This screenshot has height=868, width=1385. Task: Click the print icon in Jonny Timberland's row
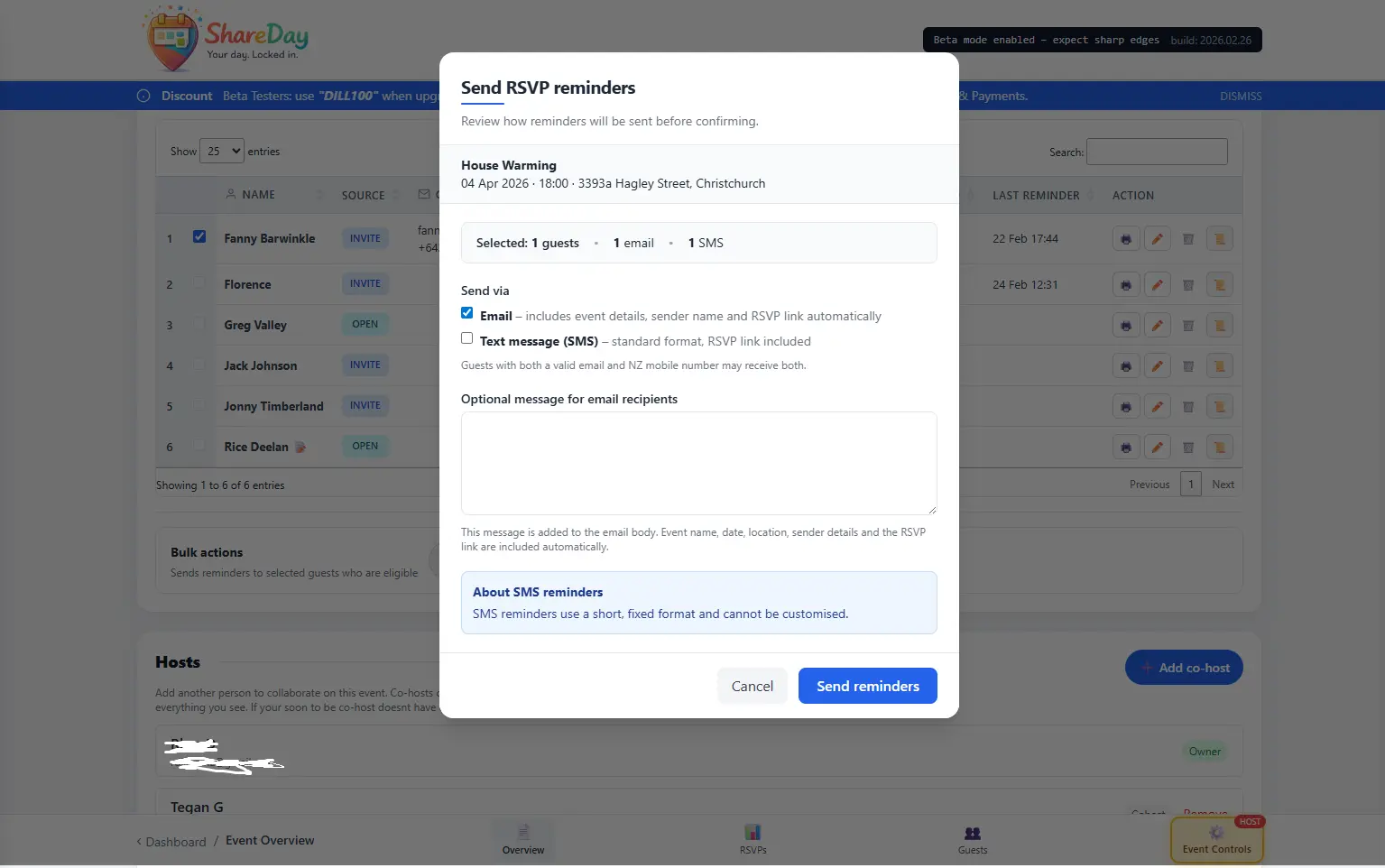pos(1126,407)
